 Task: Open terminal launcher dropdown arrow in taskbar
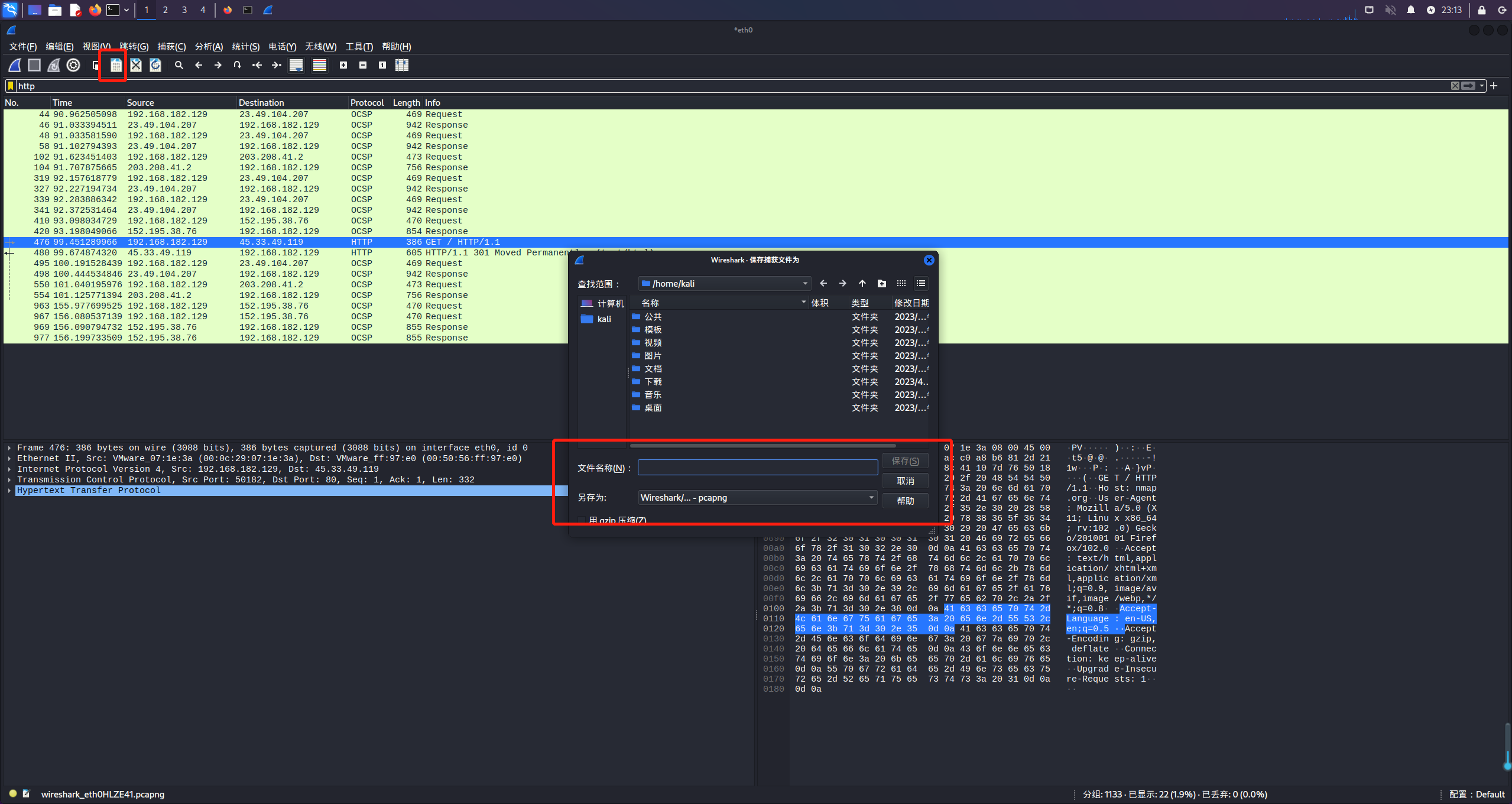click(x=126, y=10)
